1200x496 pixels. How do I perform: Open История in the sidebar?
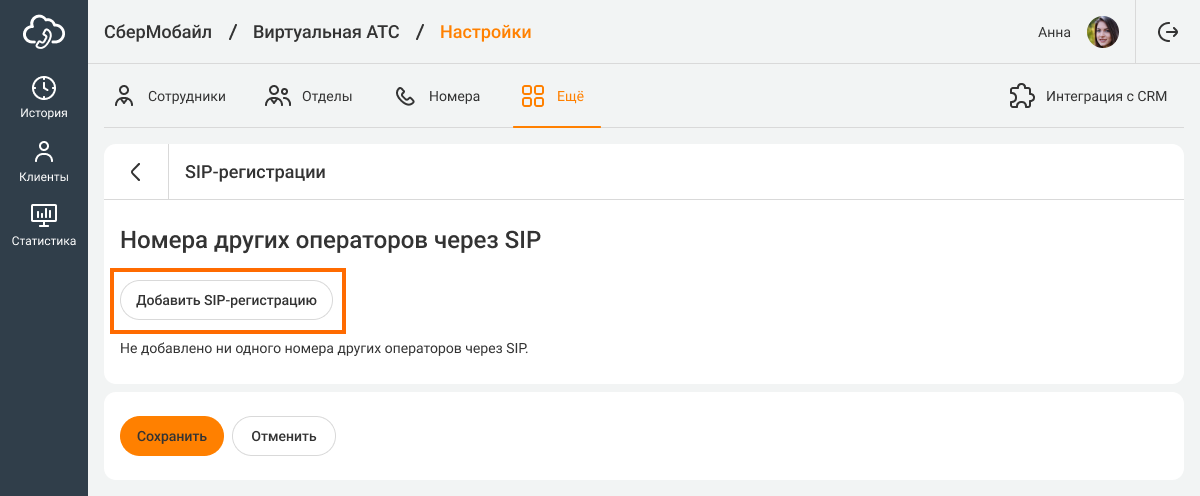[44, 98]
